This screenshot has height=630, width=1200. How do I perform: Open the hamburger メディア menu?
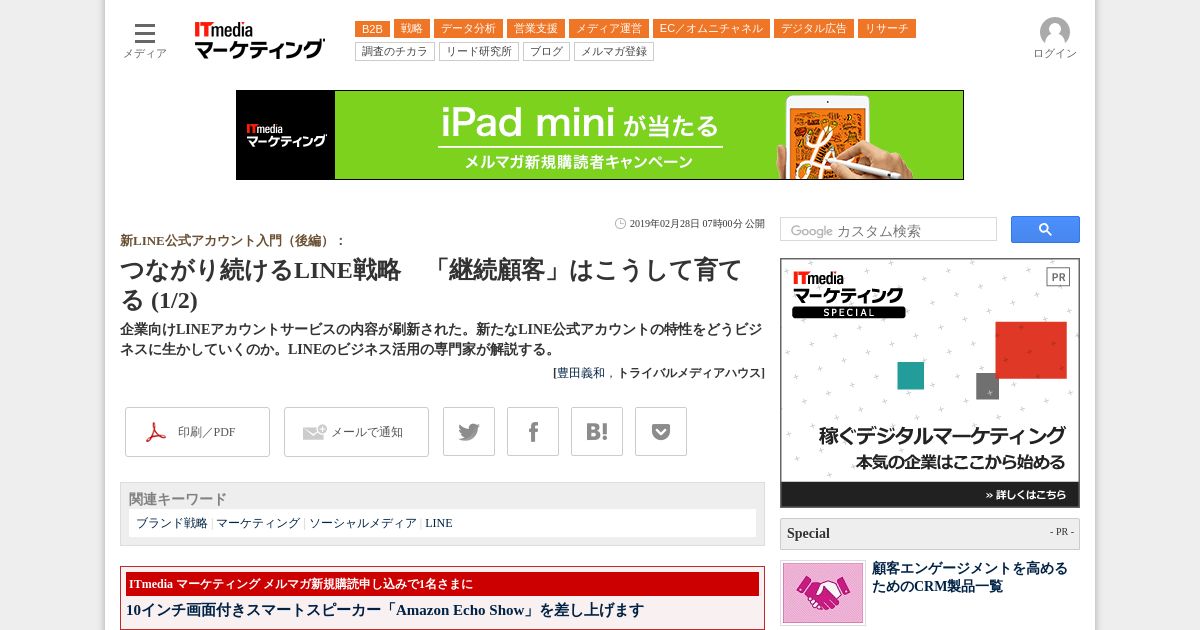coord(145,40)
